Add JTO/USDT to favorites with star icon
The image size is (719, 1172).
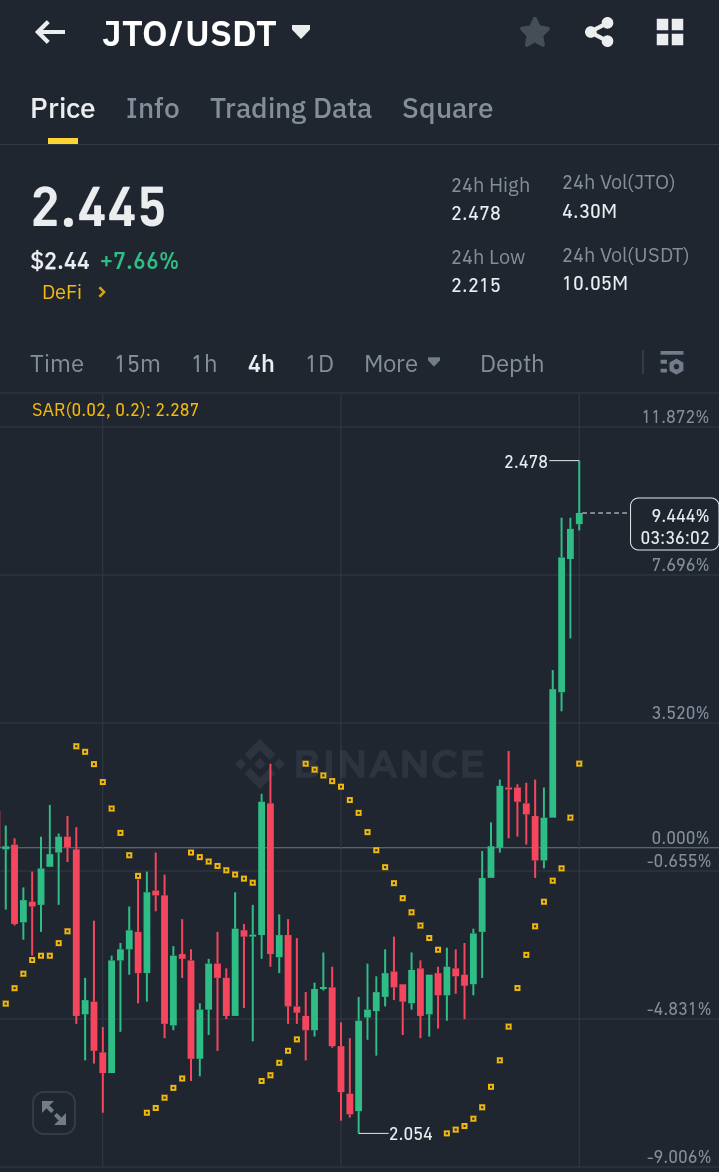[534, 32]
